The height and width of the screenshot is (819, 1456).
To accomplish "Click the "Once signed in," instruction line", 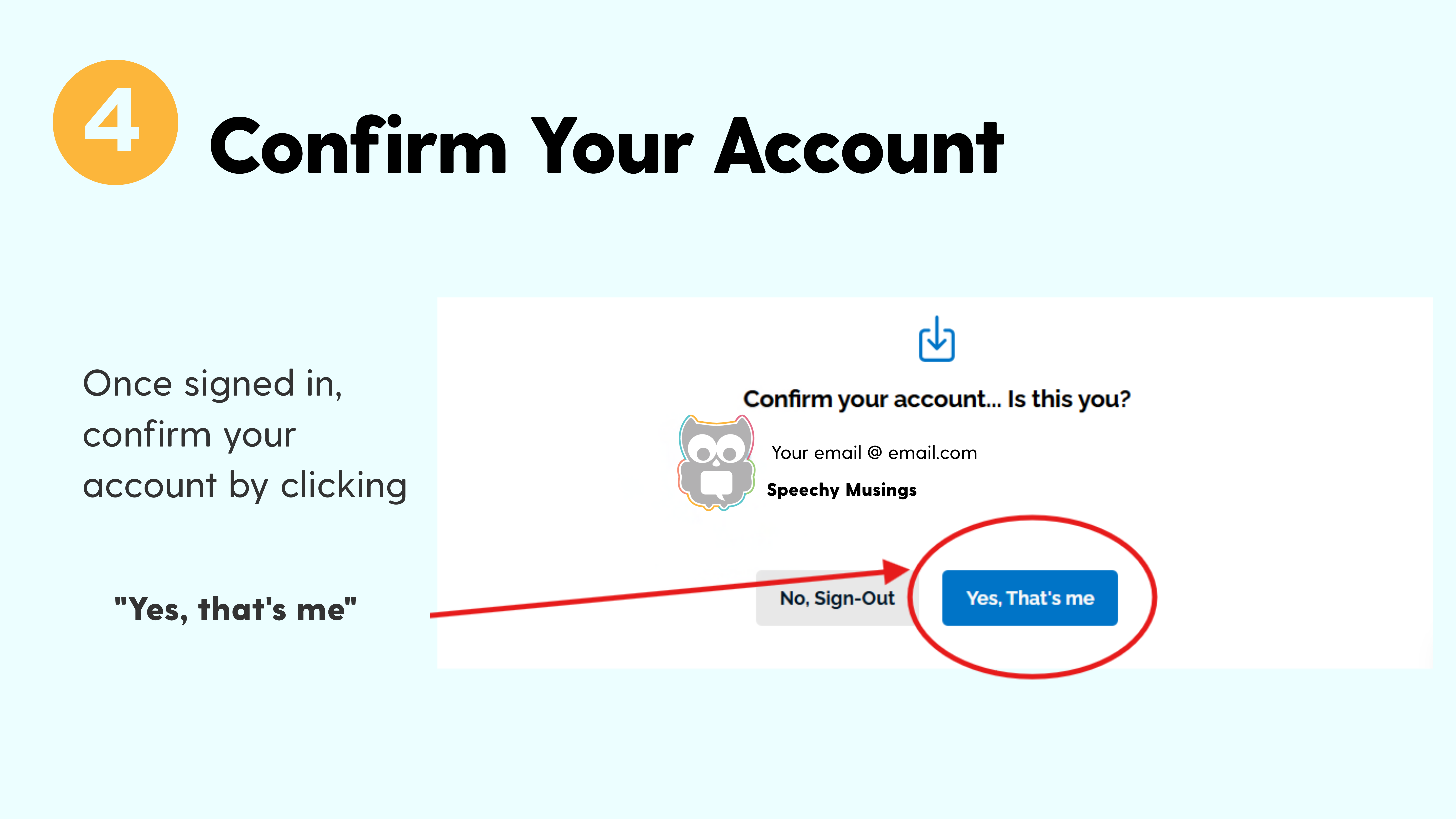I will pos(213,384).
